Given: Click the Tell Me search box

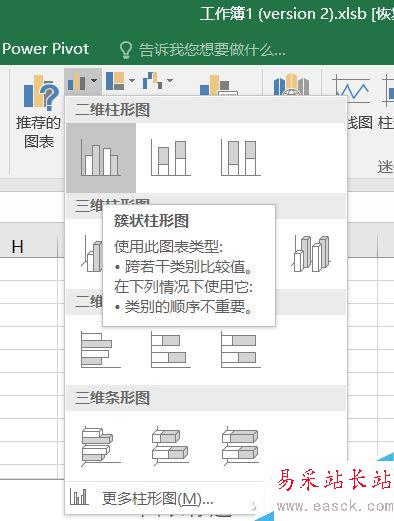Looking at the screenshot, I should 212,50.
